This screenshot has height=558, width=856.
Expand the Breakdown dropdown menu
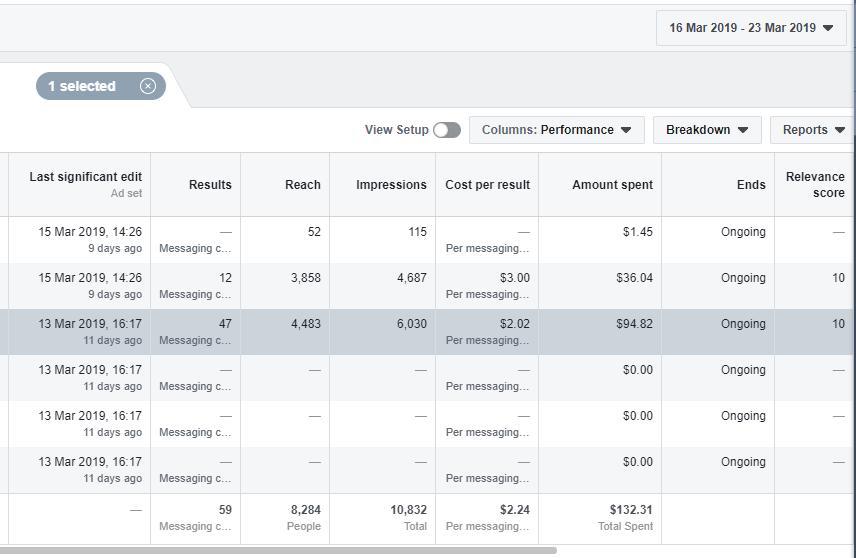[x=707, y=130]
